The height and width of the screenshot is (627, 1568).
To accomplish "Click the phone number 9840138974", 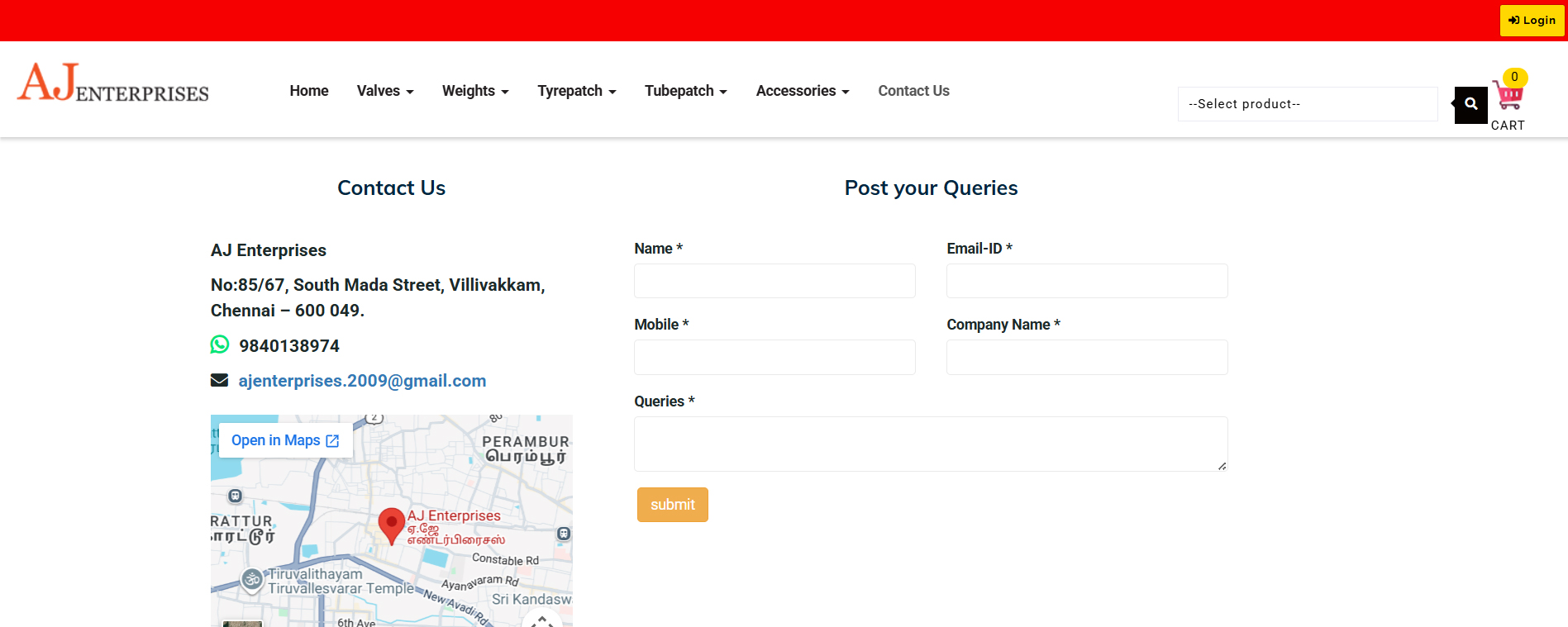I will (x=289, y=346).
